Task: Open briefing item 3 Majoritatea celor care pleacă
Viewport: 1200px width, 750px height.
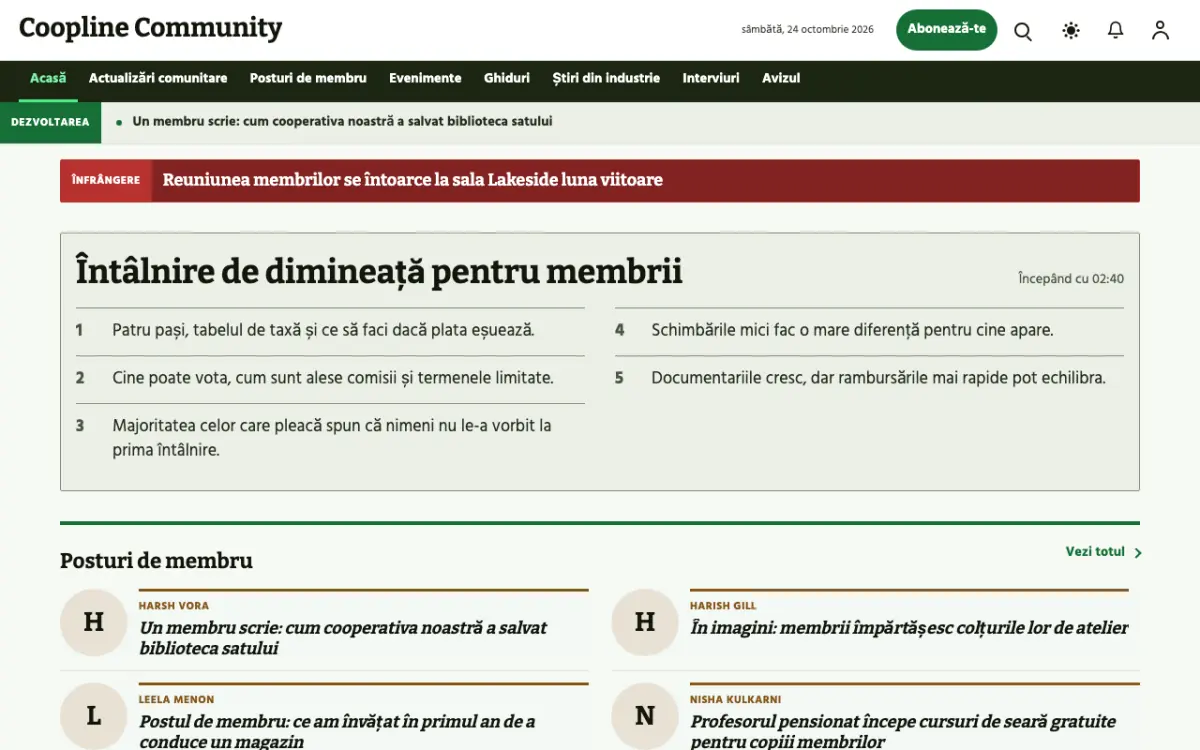Action: 330,438
